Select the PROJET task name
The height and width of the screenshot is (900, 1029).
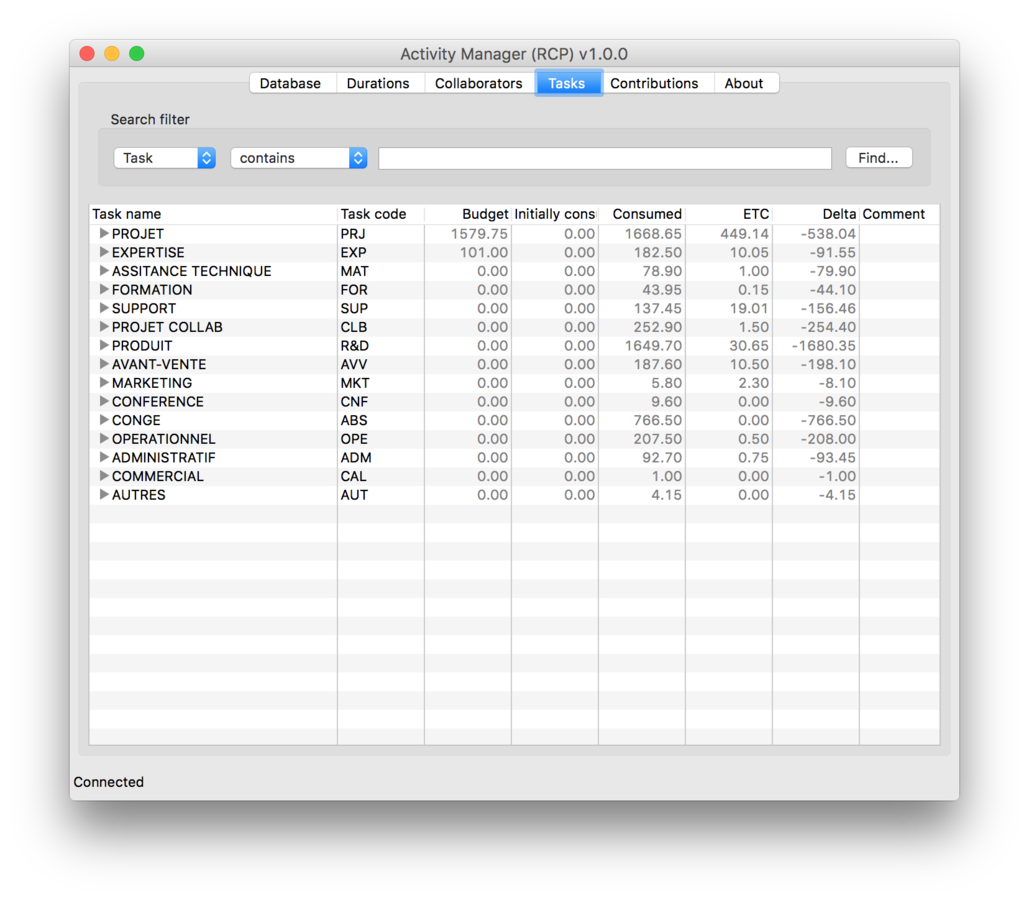[138, 234]
